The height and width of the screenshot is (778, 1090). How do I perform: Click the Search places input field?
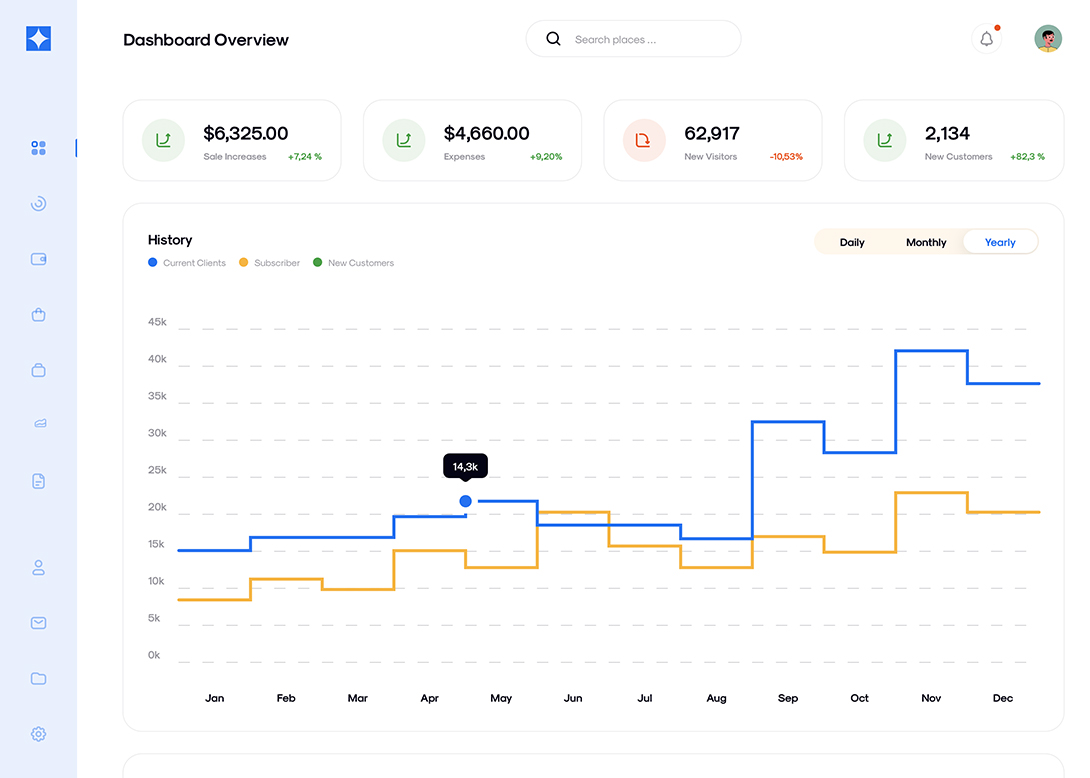point(645,40)
